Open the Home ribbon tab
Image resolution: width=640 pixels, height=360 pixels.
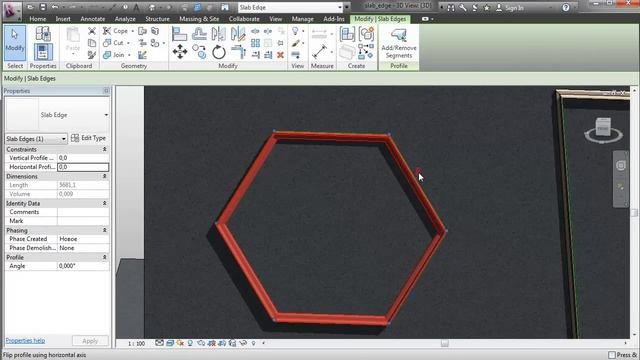tap(38, 19)
